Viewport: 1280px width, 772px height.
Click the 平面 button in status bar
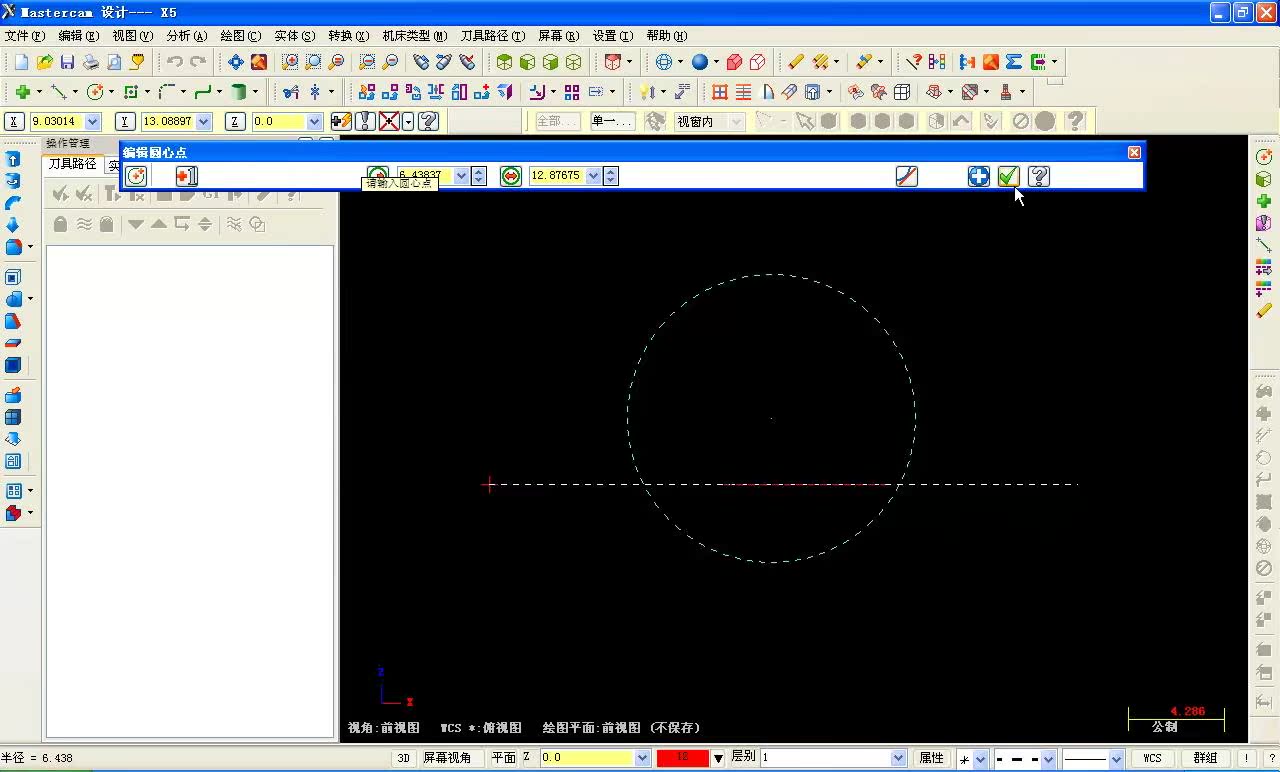pos(504,758)
